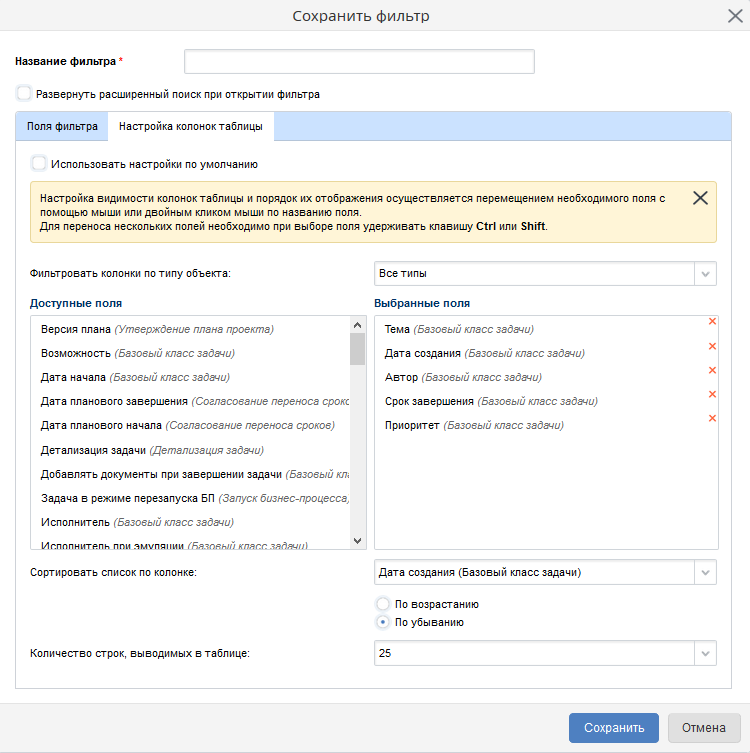Switch to Поля фильтра tab
The height and width of the screenshot is (753, 750).
62,127
